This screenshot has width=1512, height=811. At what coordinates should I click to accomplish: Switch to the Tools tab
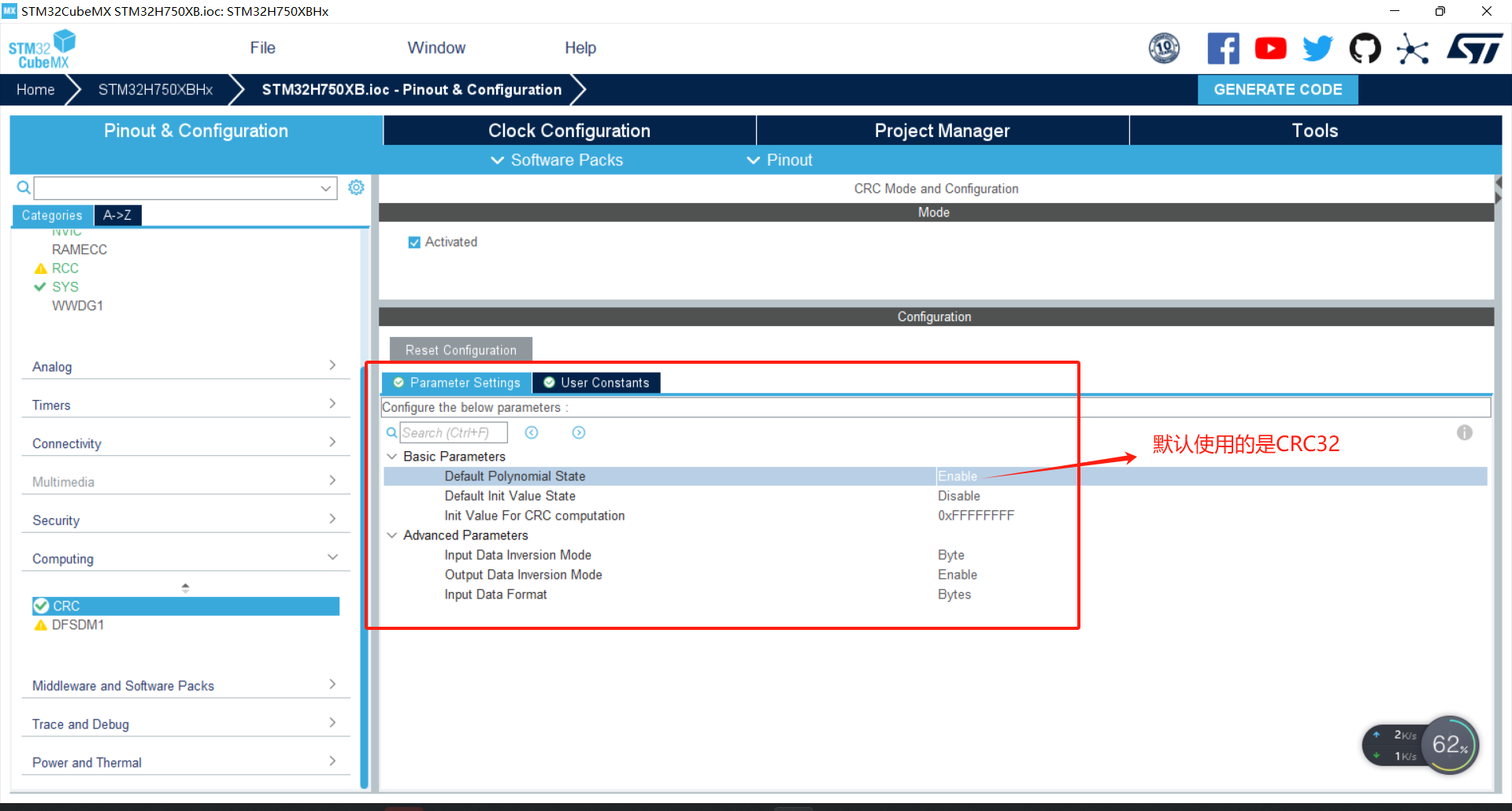(1315, 131)
